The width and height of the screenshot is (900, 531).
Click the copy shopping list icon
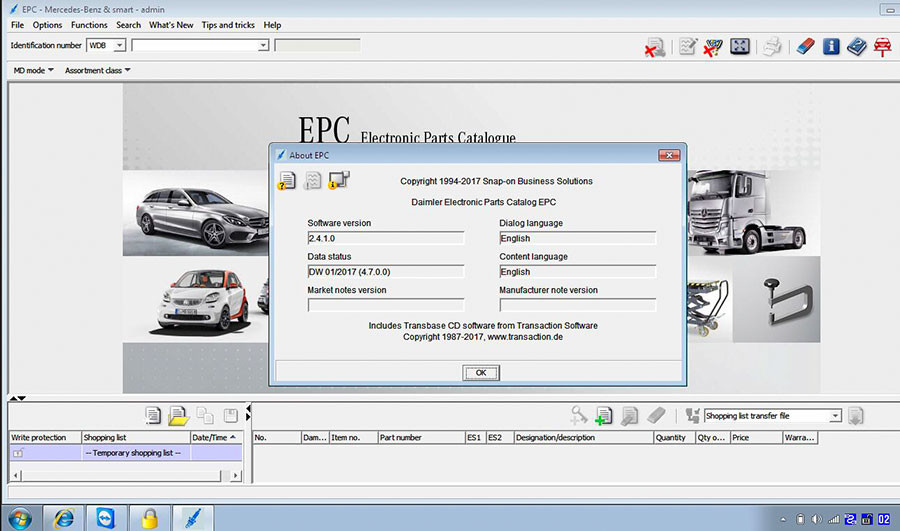tap(205, 415)
